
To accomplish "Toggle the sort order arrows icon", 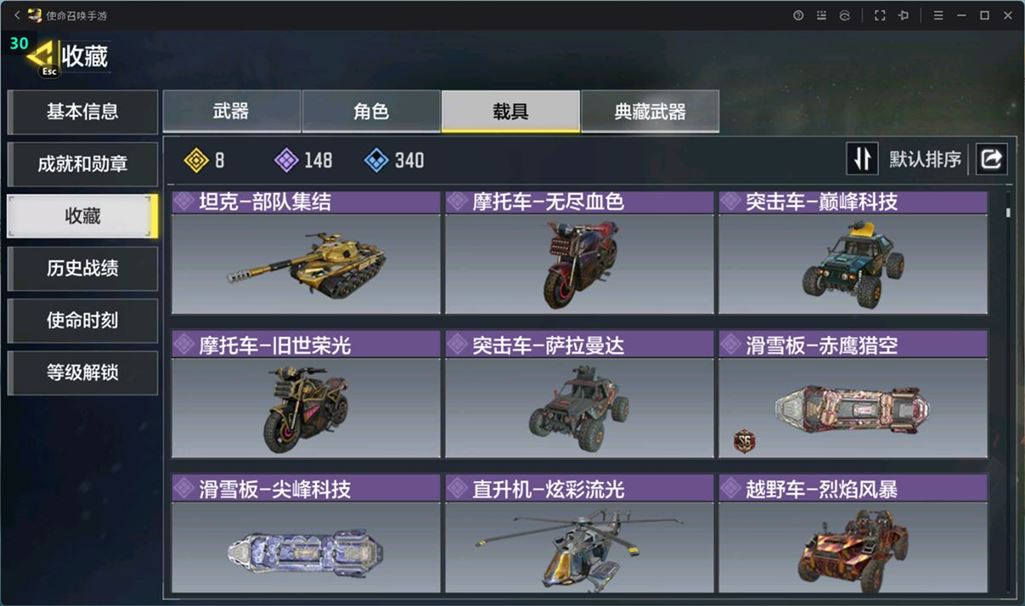I will (862, 159).
